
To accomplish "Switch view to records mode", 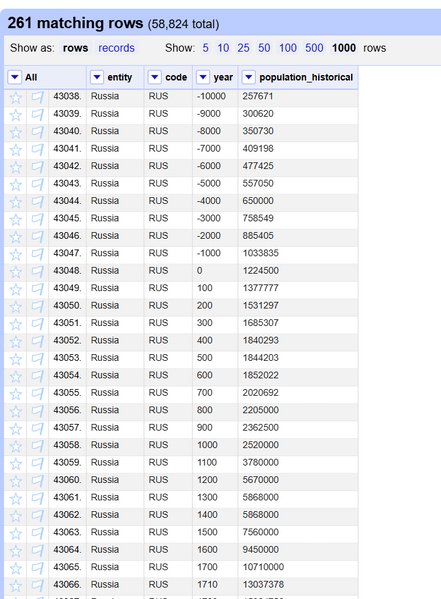I will click(x=116, y=48).
